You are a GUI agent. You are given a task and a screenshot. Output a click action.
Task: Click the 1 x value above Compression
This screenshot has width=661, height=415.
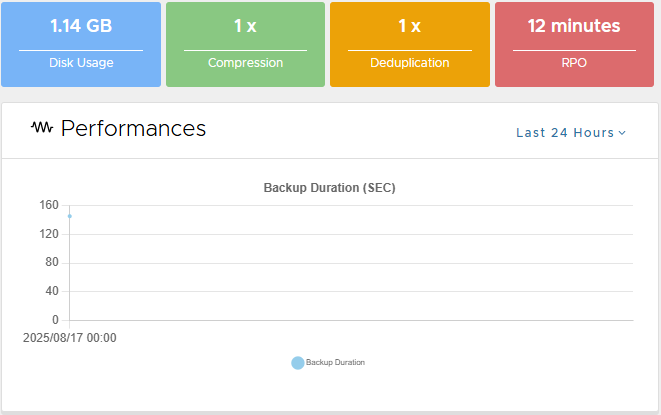pos(245,26)
